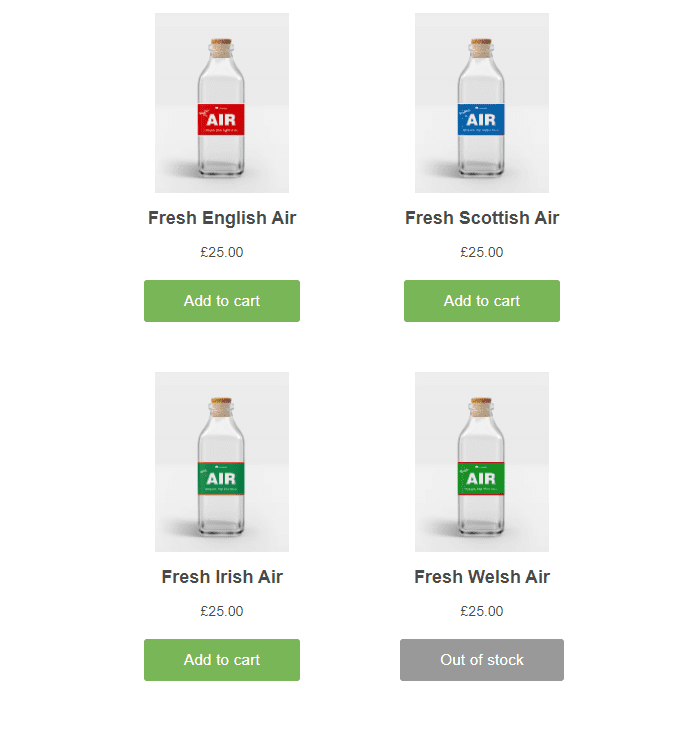Click the grey Out of stock button

482,660
